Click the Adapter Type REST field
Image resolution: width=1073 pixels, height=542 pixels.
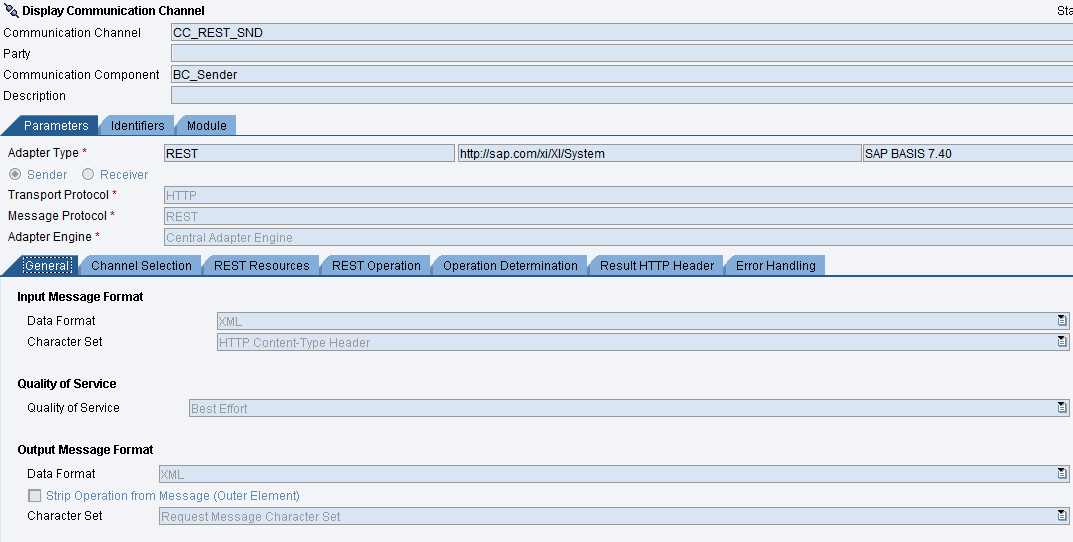point(309,153)
